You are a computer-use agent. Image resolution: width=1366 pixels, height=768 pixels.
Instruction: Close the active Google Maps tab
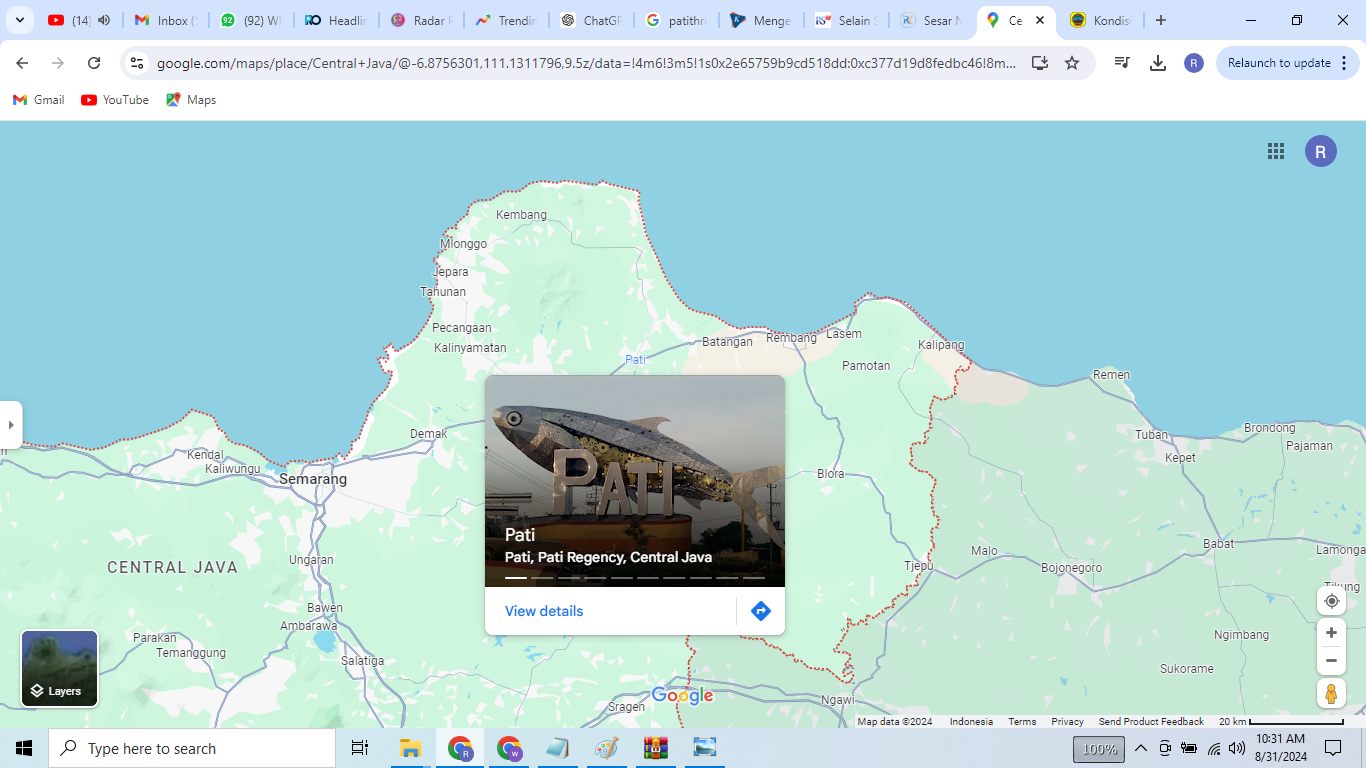(1040, 20)
